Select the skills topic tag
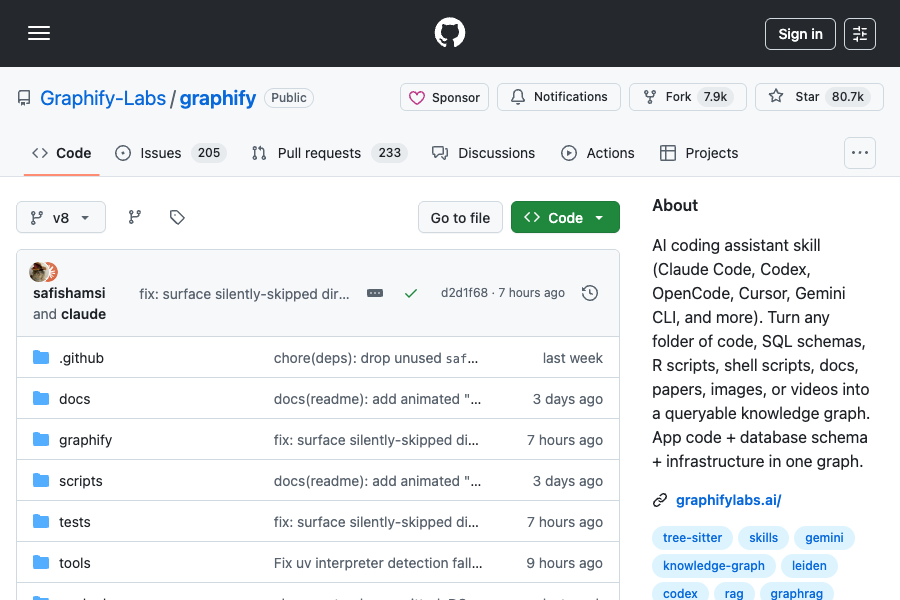This screenshot has width=900, height=600. click(763, 538)
